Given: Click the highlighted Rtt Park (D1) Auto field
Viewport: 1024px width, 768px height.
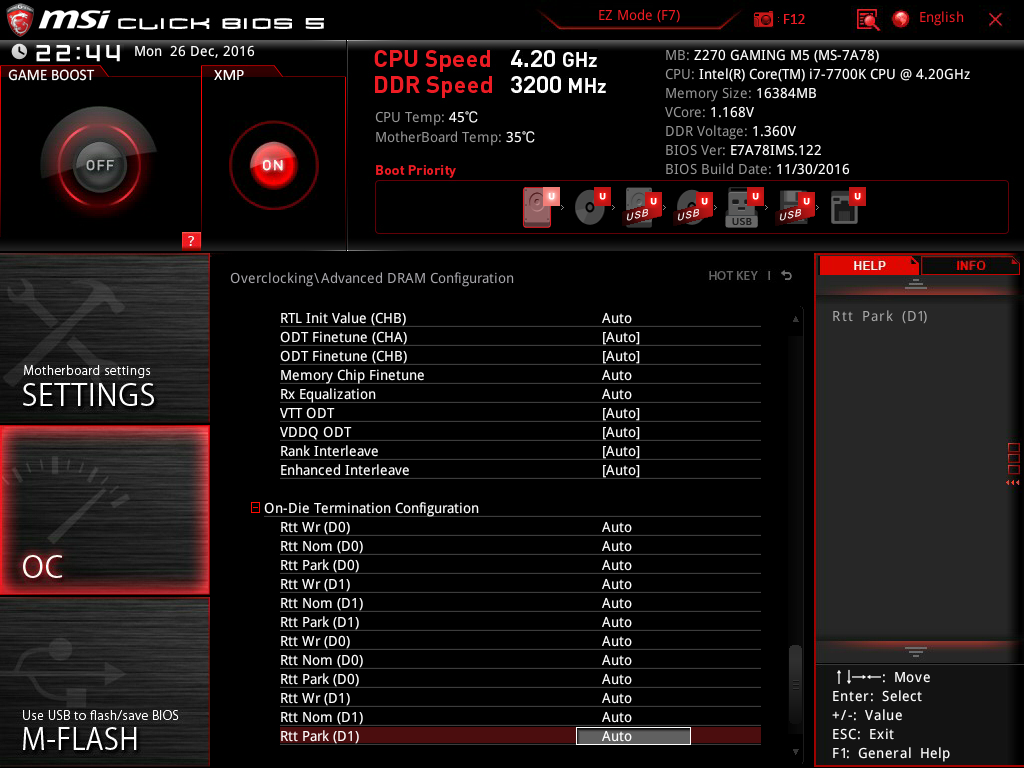Looking at the screenshot, I should [633, 736].
